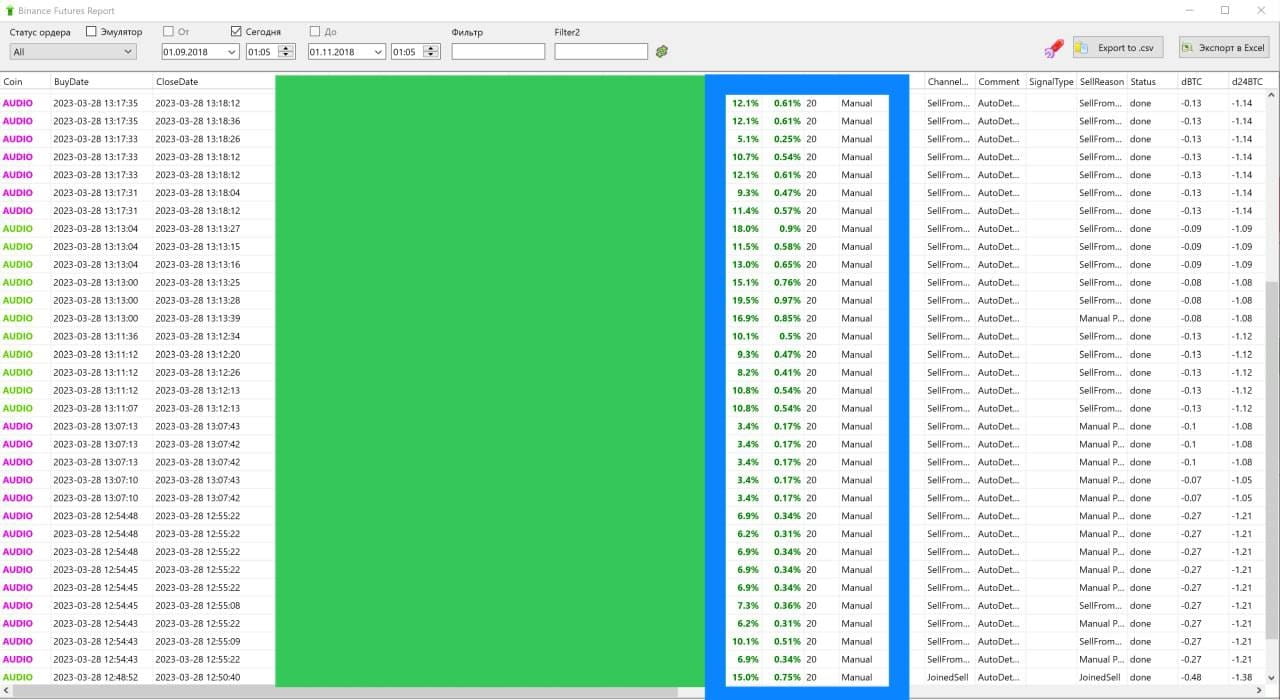Sort by the BuyDate column header
1280x700 pixels.
pos(101,82)
